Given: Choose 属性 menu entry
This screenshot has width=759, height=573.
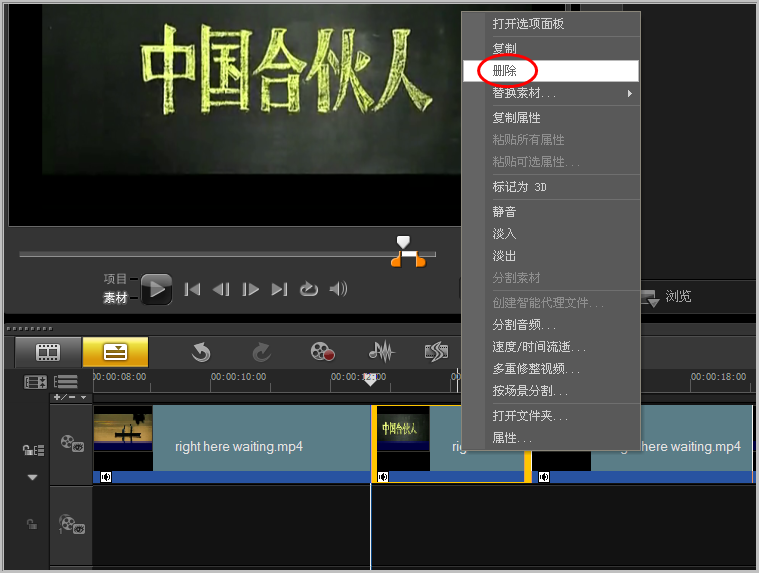Looking at the screenshot, I should 551,438.
